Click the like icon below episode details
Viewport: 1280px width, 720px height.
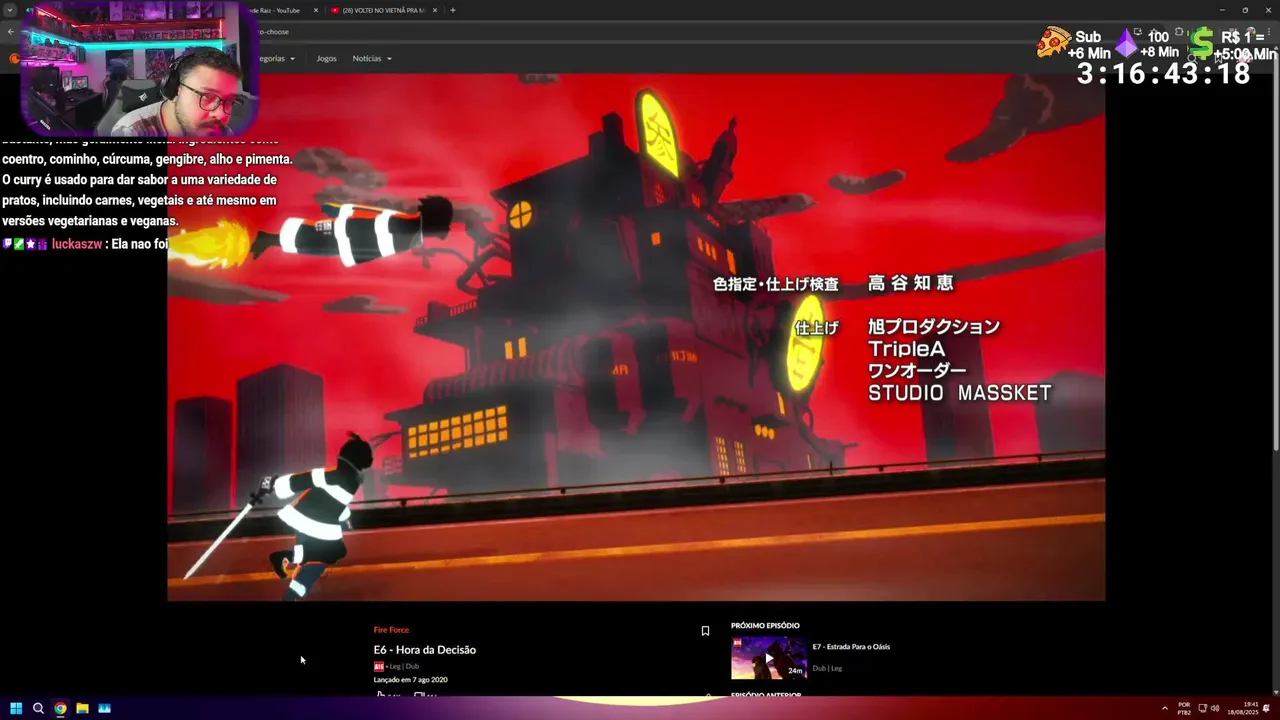click(381, 694)
